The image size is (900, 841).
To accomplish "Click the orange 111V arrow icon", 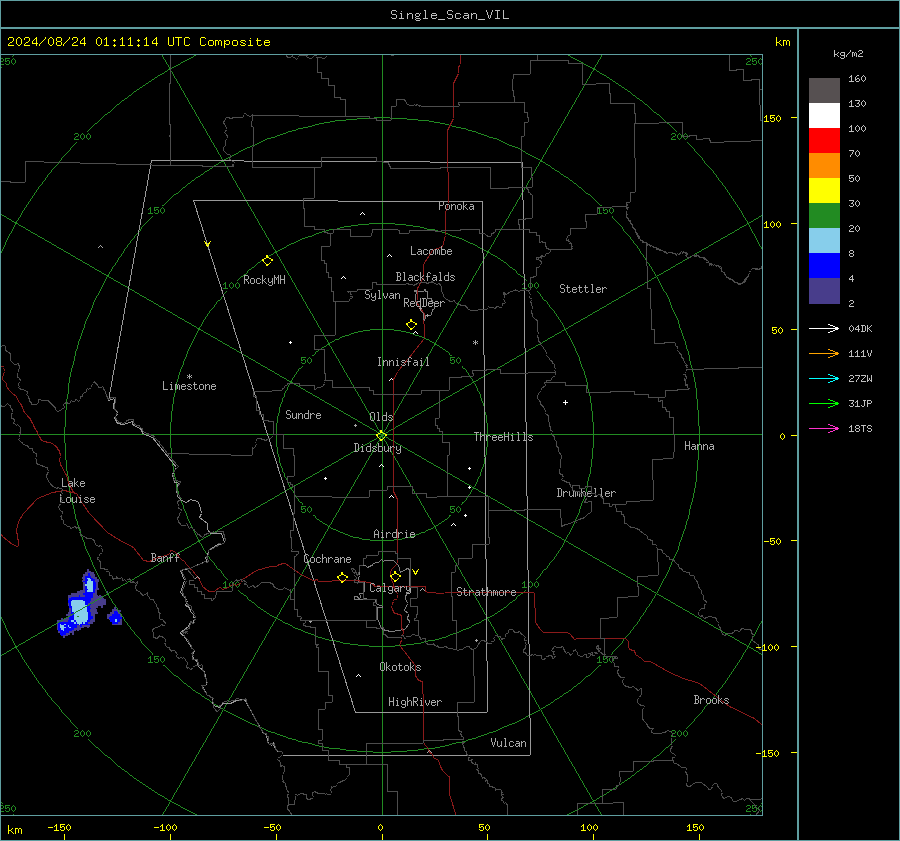I will tap(824, 354).
